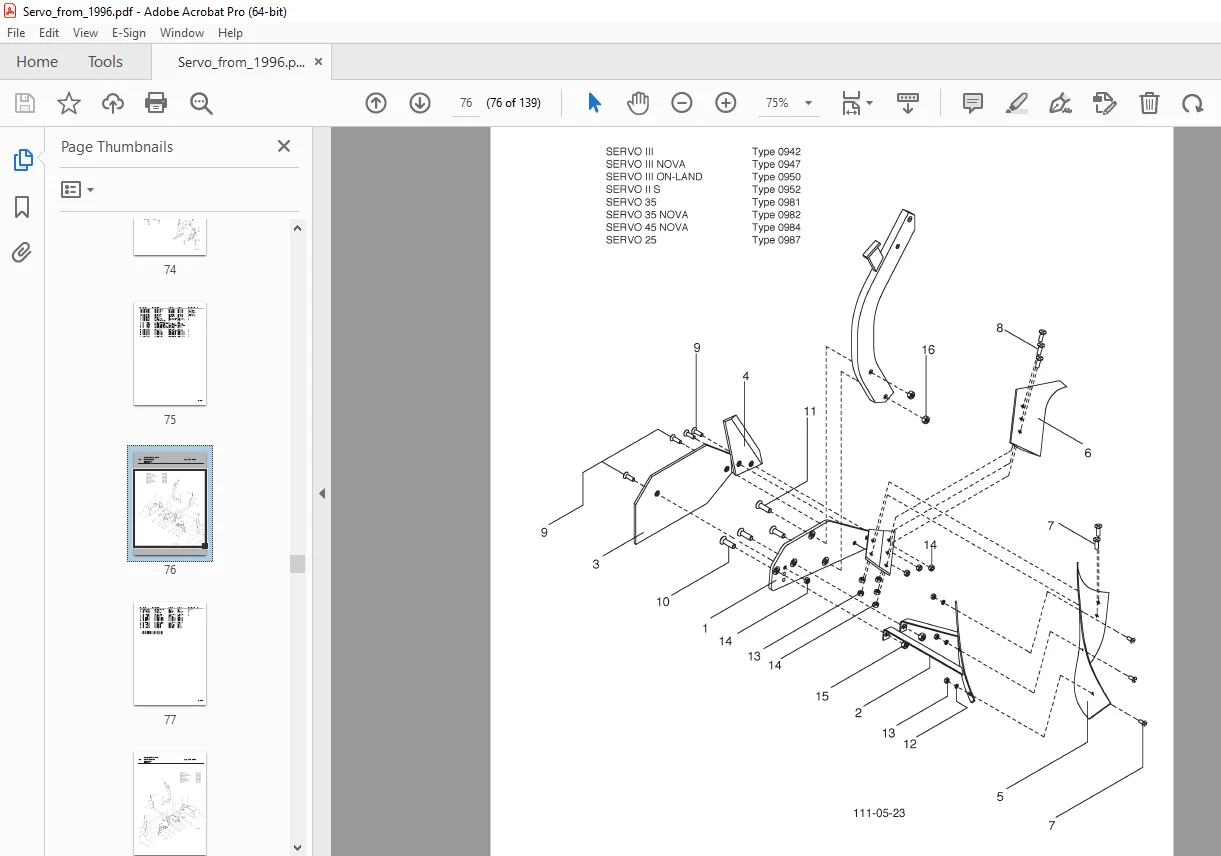Viewport: 1221px width, 856px height.
Task: Click the 'Type 0987' text
Action: tap(776, 240)
